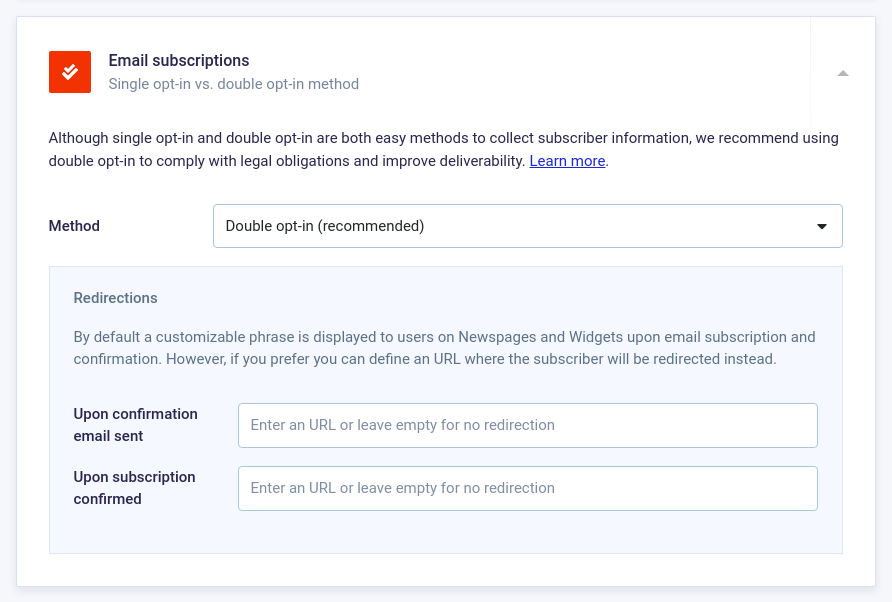Focus the Upon subscription confirmed URL field
The height and width of the screenshot is (602, 892).
tap(527, 488)
